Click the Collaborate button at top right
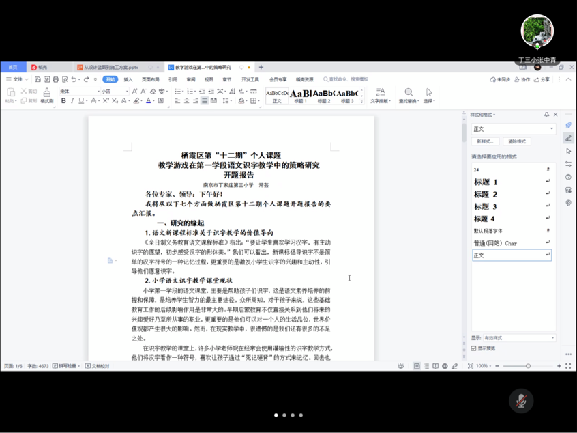The height and width of the screenshot is (433, 577). (522, 79)
